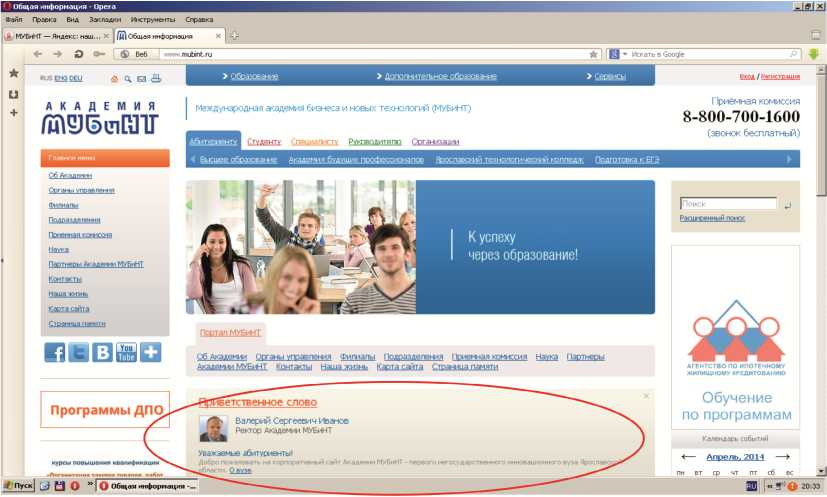The height and width of the screenshot is (497, 827).
Task: Open the Пуск start button
Action: pos(18,485)
